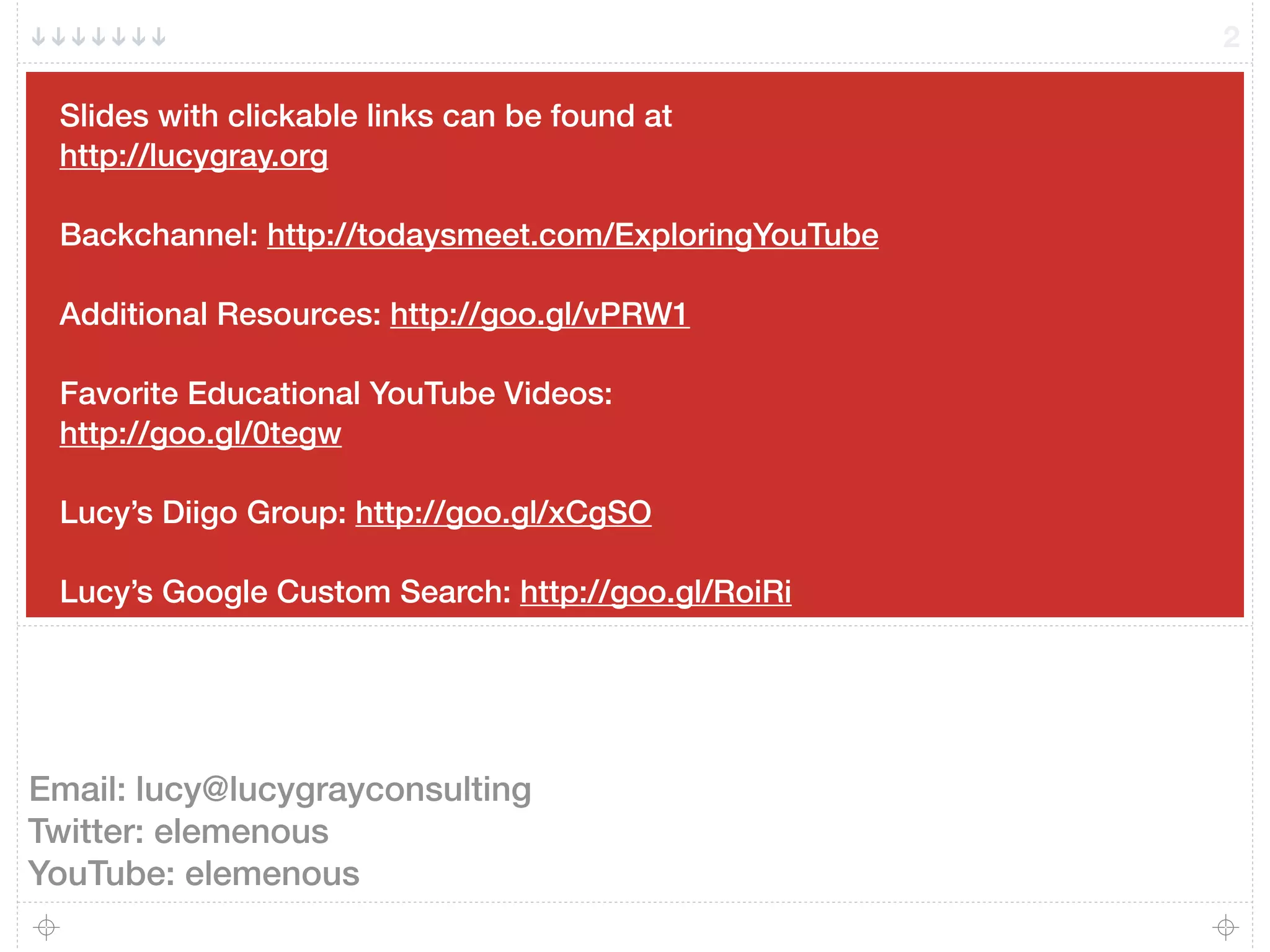Click the 'Favorite Educational YouTube Videos:' text

(336, 394)
